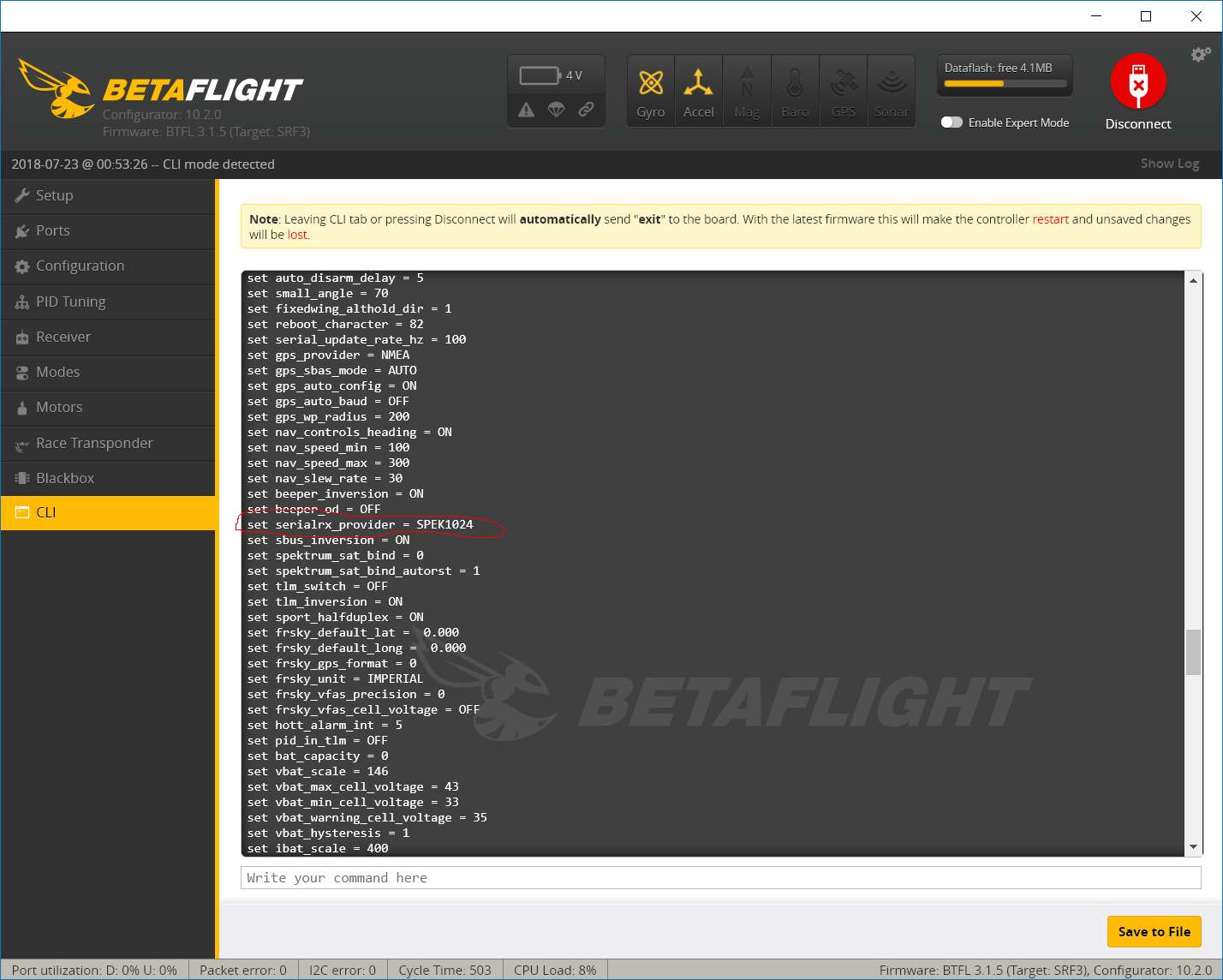Click the 'set small_angle = 70' line
Screen dimensions: 1223x980
(318, 293)
